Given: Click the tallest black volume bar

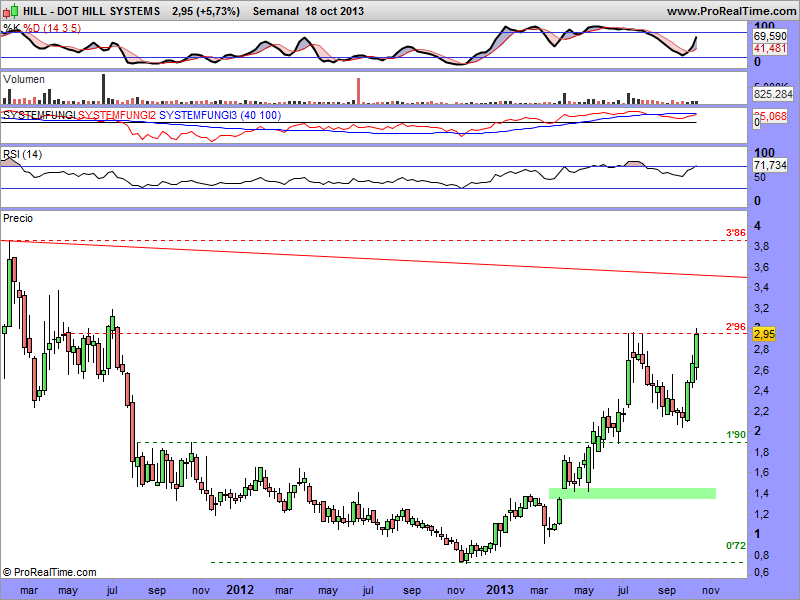Looking at the screenshot, I should pos(104,89).
